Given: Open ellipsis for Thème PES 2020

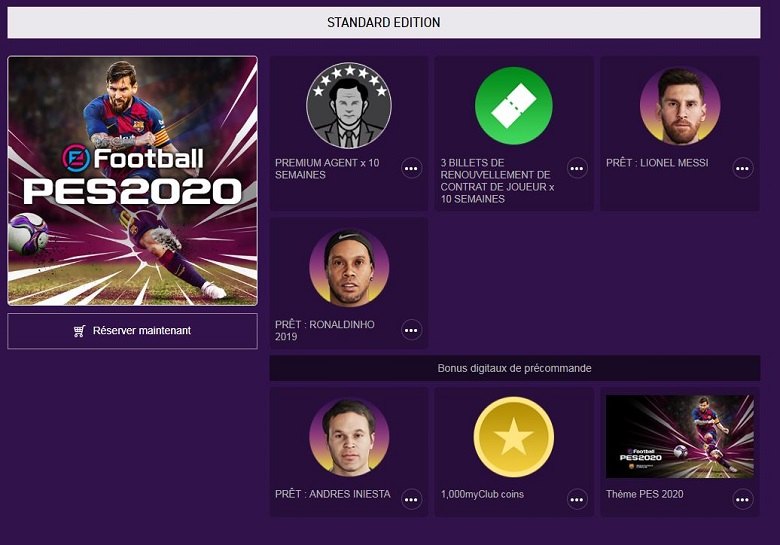Looking at the screenshot, I should (743, 499).
